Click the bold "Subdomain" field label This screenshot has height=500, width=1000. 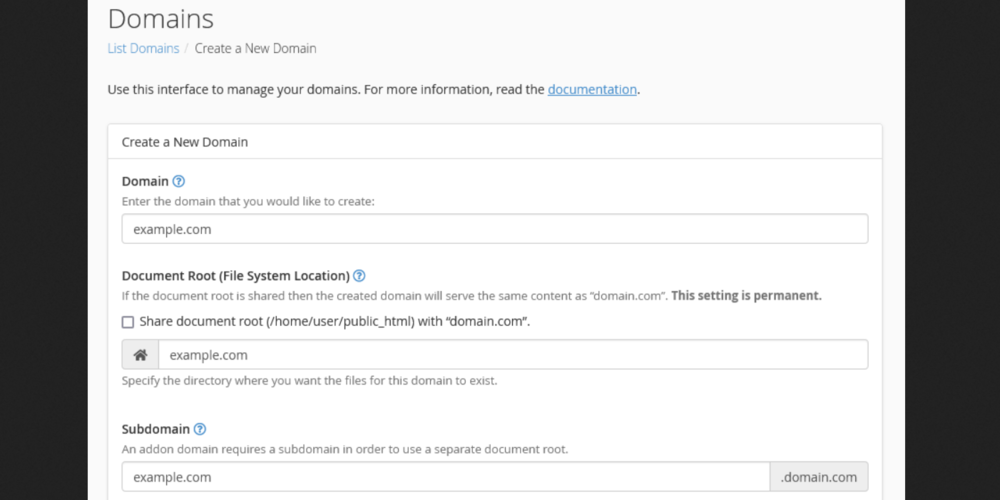click(x=155, y=429)
